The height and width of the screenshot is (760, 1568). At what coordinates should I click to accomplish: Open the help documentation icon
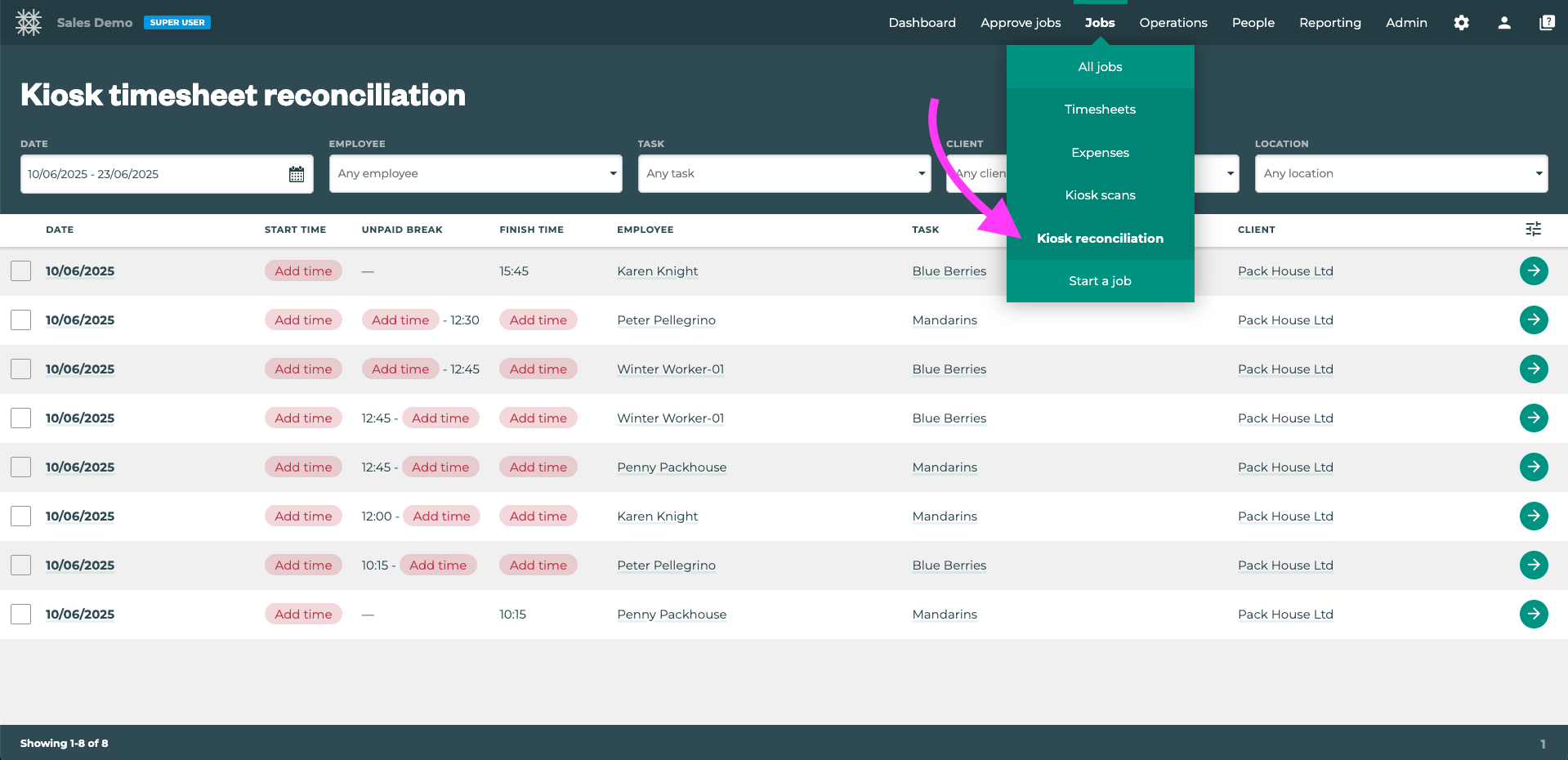click(1546, 23)
